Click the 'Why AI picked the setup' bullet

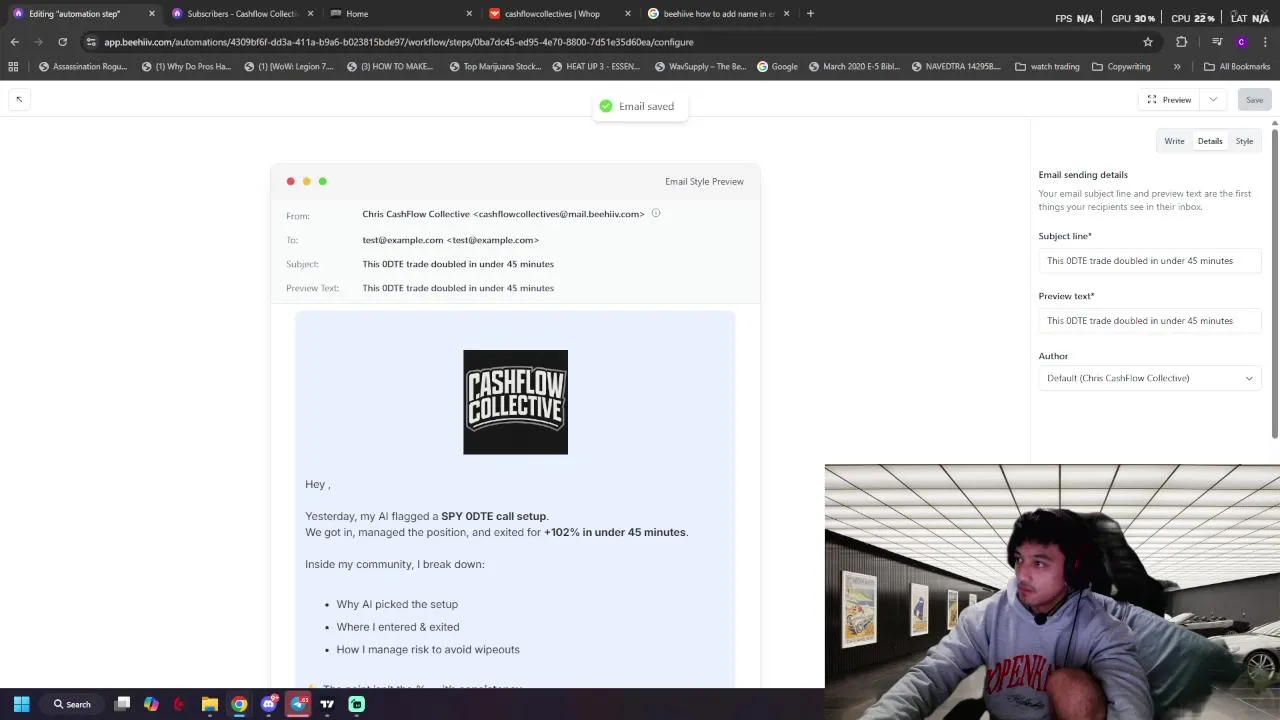pyautogui.click(x=397, y=604)
